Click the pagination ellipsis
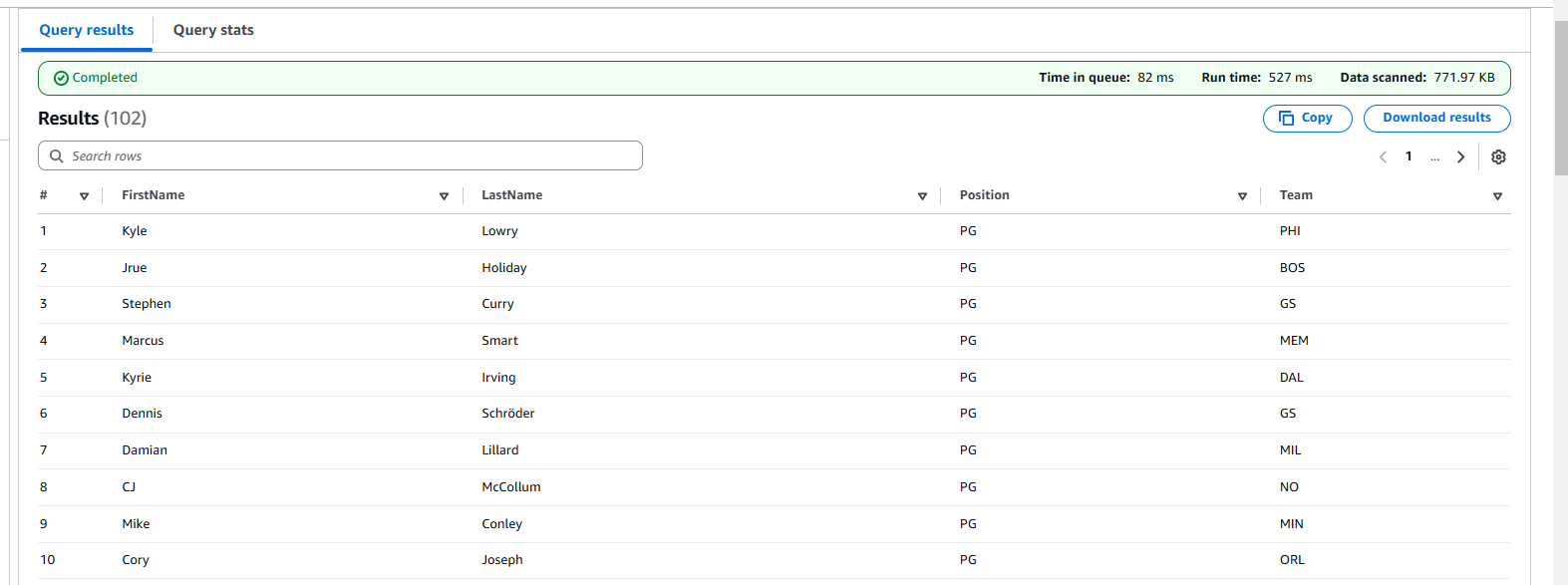The width and height of the screenshot is (1568, 585). point(1434,156)
